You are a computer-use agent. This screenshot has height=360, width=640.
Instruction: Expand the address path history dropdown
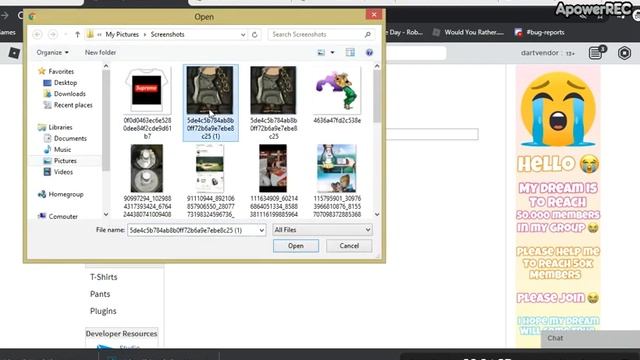point(243,35)
